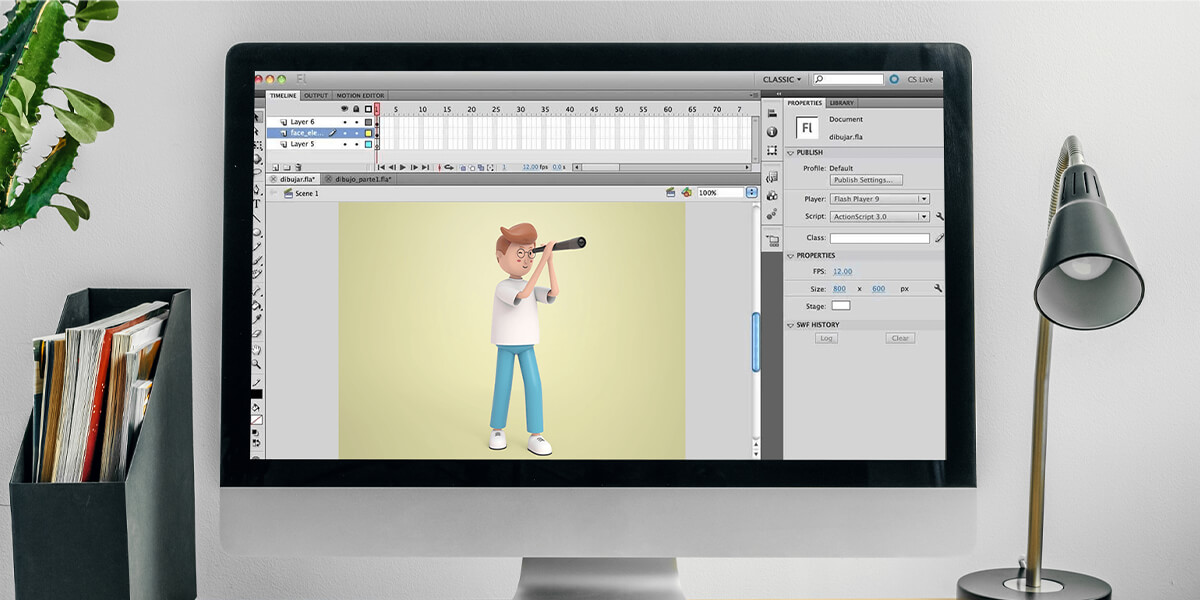1200x600 pixels.
Task: Open the Info panel icon
Action: tap(771, 132)
